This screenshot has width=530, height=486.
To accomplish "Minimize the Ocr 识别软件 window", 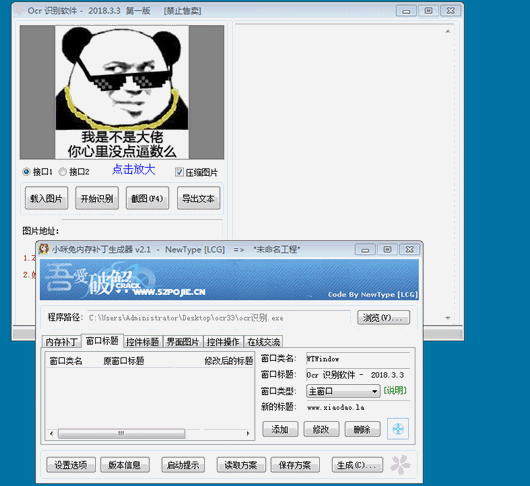I will coord(406,11).
